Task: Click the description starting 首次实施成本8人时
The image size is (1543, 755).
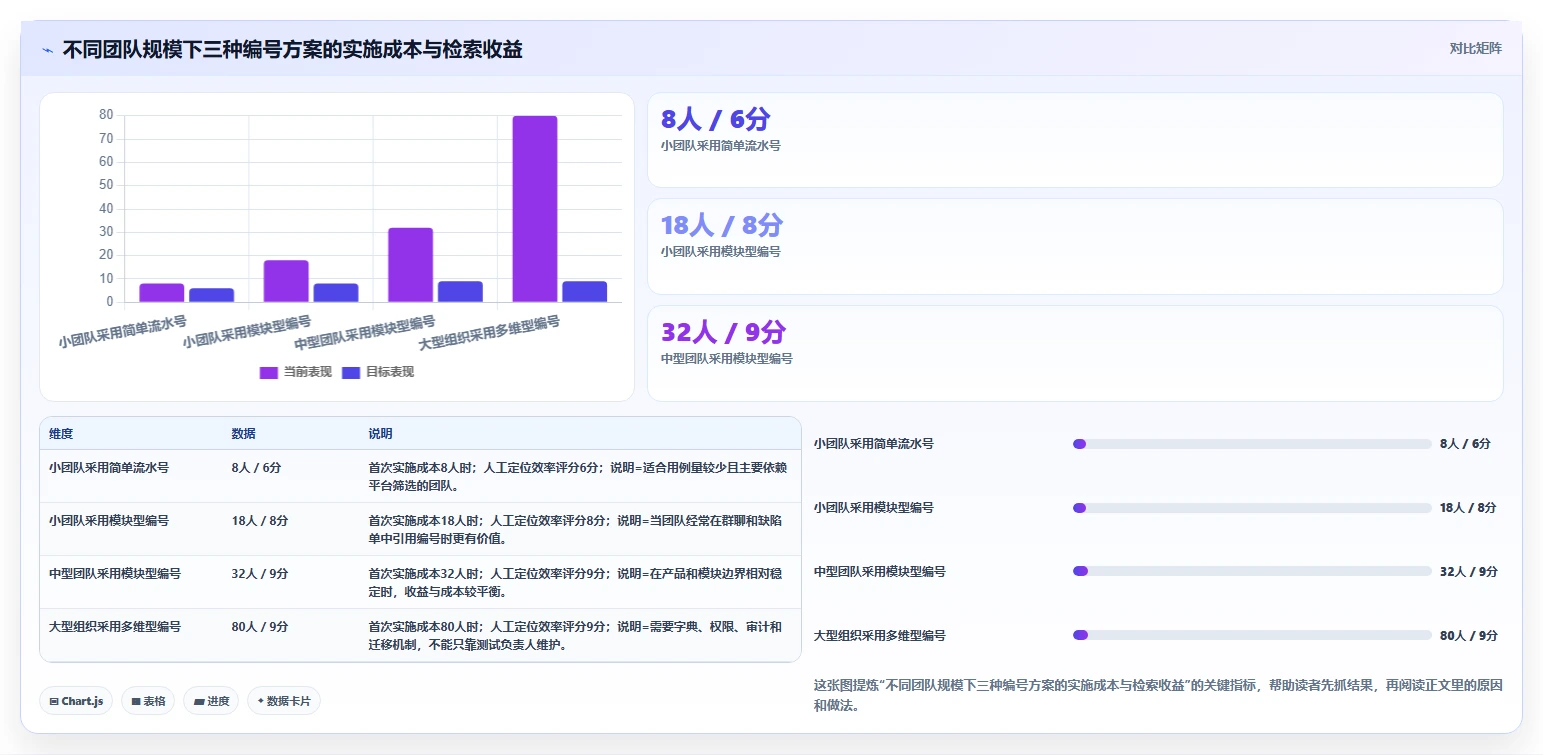Action: click(577, 476)
